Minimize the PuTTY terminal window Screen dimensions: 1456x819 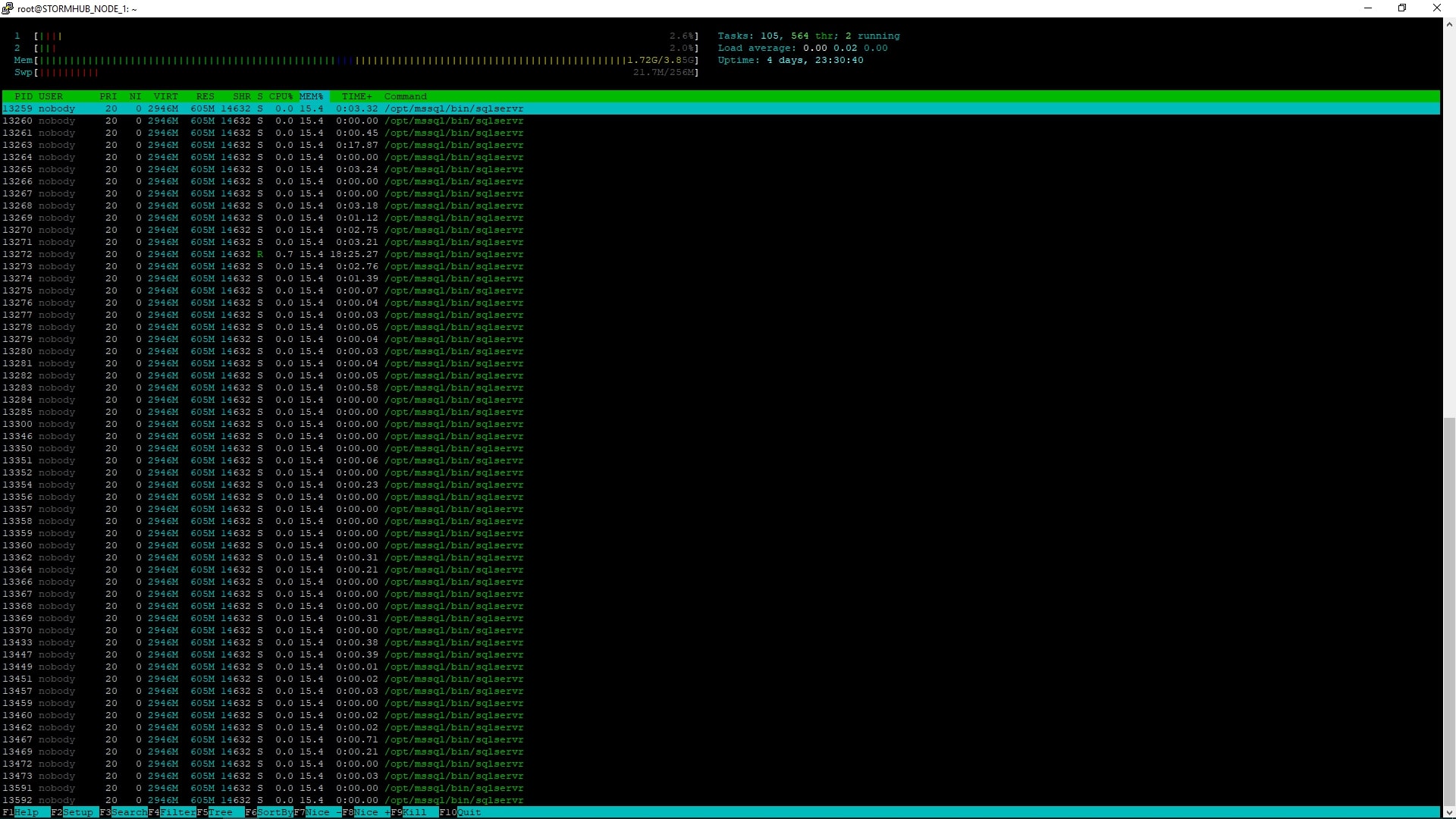coord(1368,8)
